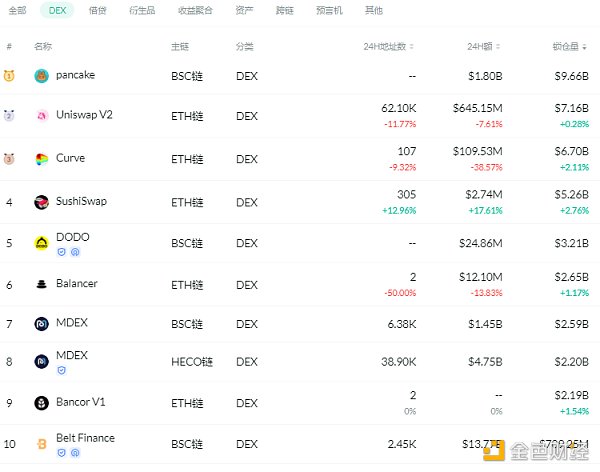The width and height of the screenshot is (600, 472).
Task: Select the 借贷 category tab
Action: point(97,10)
